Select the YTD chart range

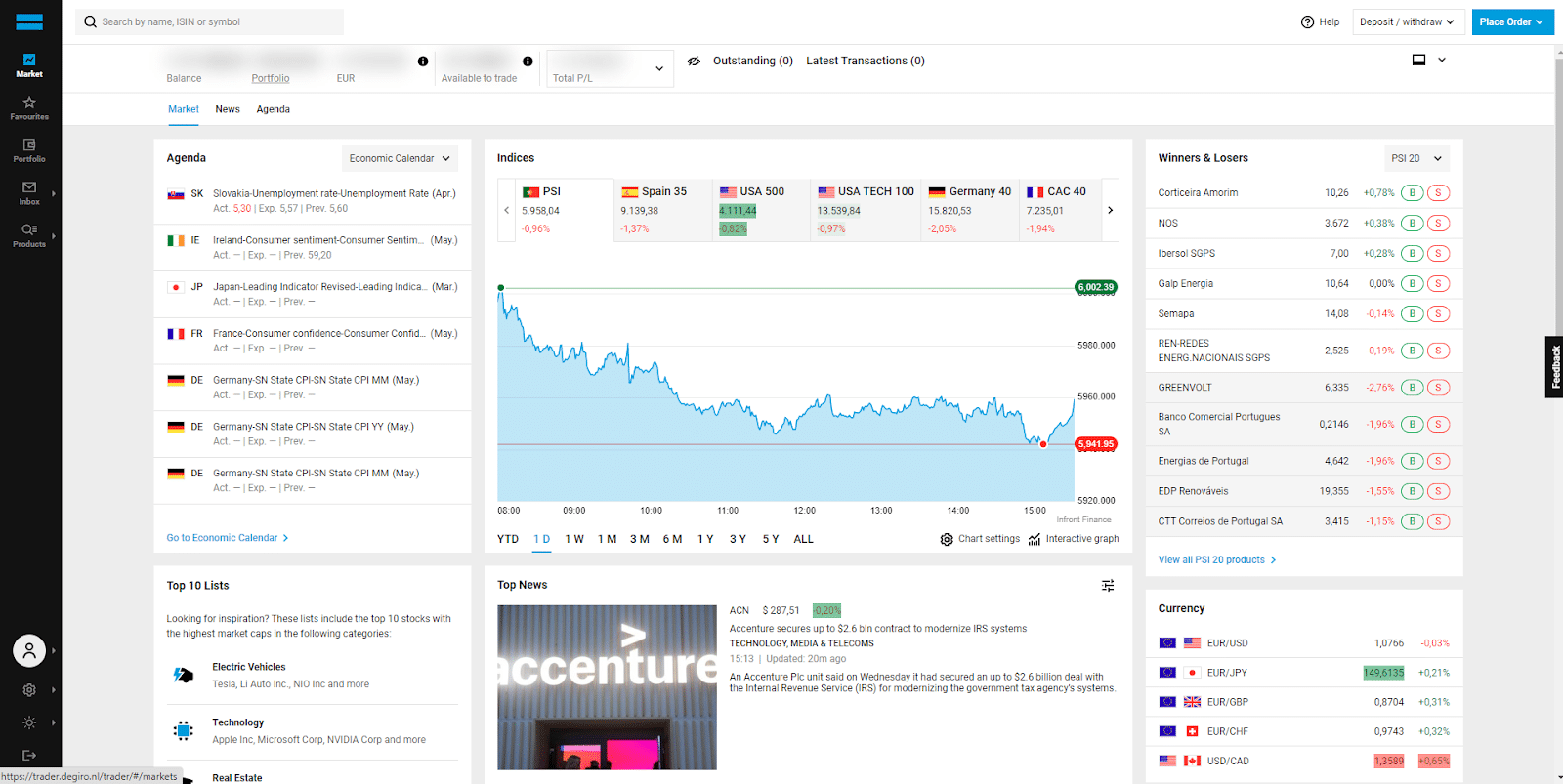pyautogui.click(x=508, y=539)
